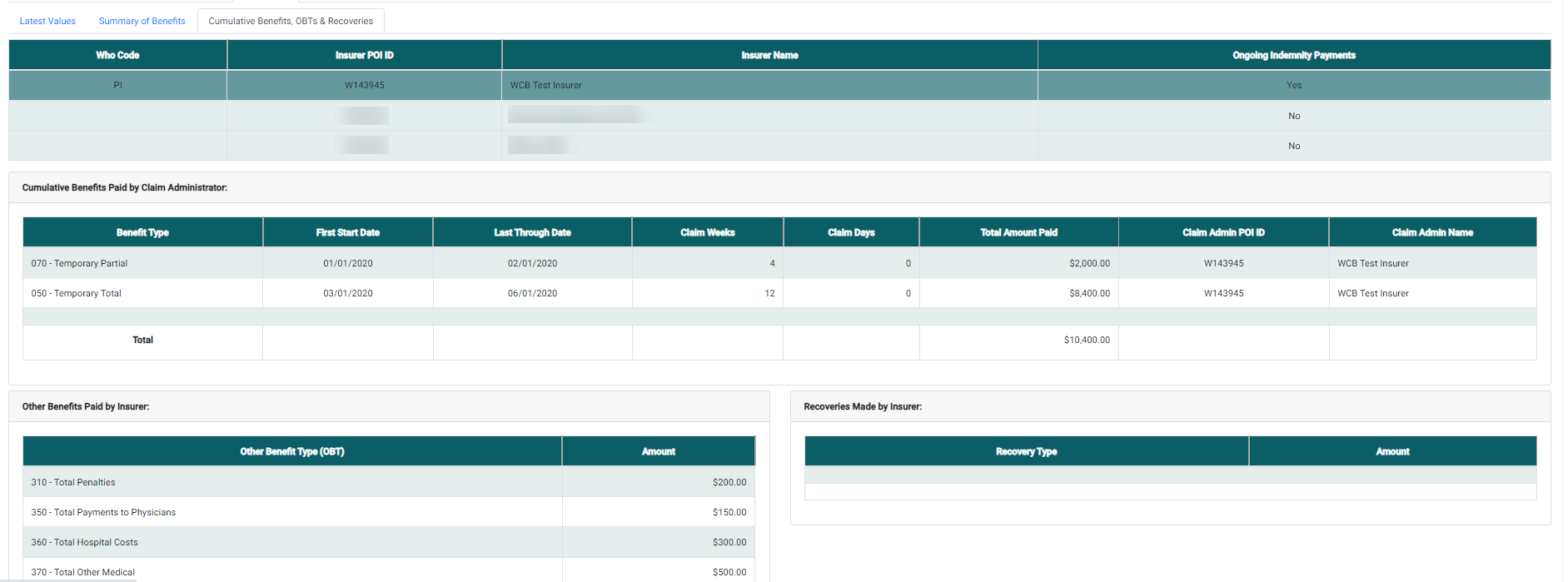This screenshot has width=1568, height=582.
Task: Open the Latest Values tab
Action: coord(47,21)
